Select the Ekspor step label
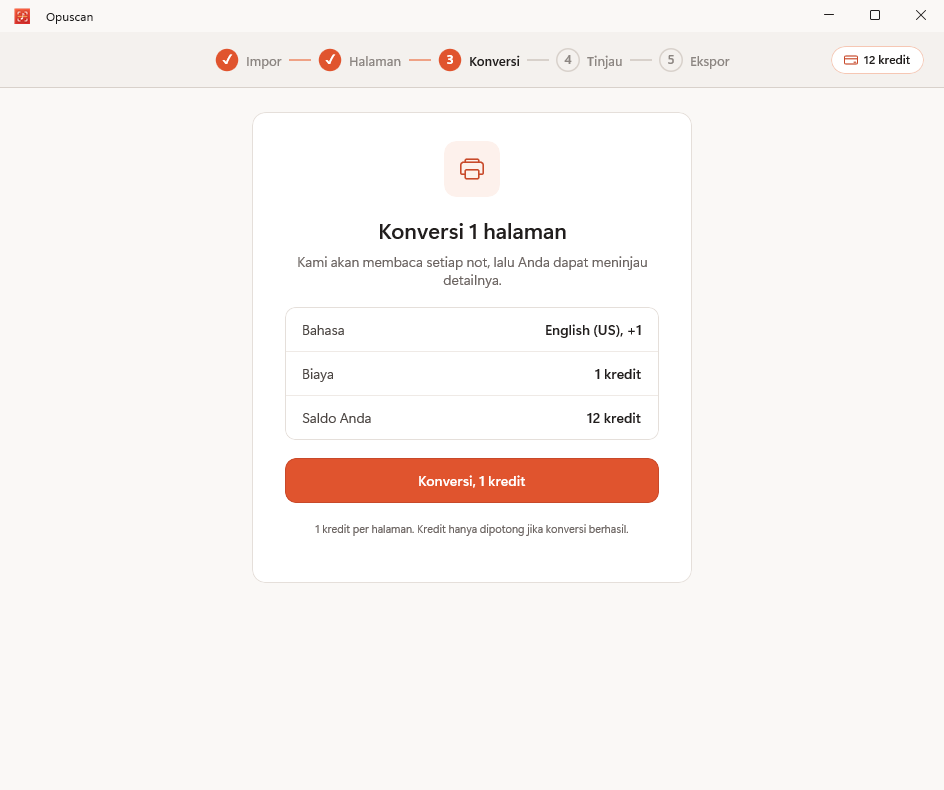 point(710,61)
